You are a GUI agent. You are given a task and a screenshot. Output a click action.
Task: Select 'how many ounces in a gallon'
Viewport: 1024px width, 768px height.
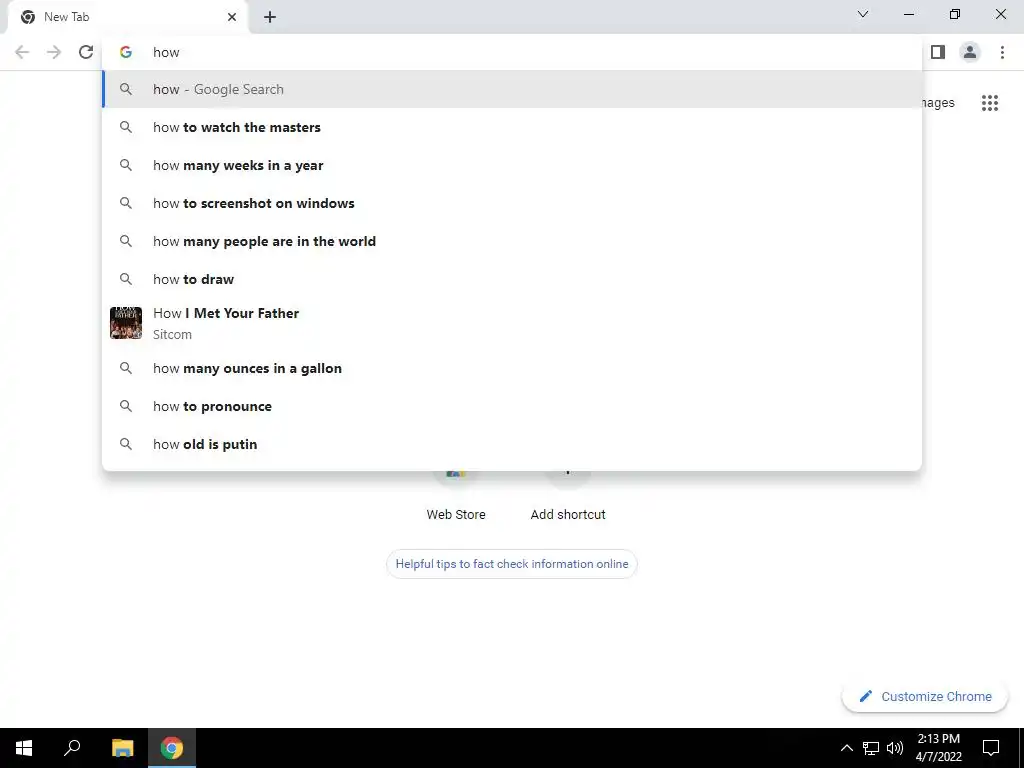coord(512,368)
